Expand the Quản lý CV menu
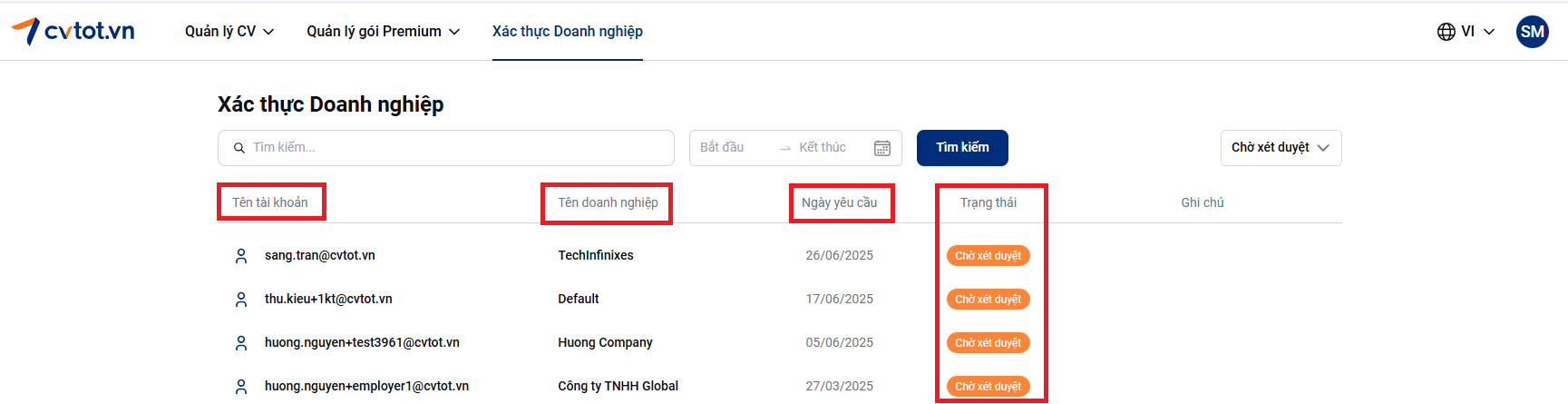The width and height of the screenshot is (1568, 404). pos(229,32)
